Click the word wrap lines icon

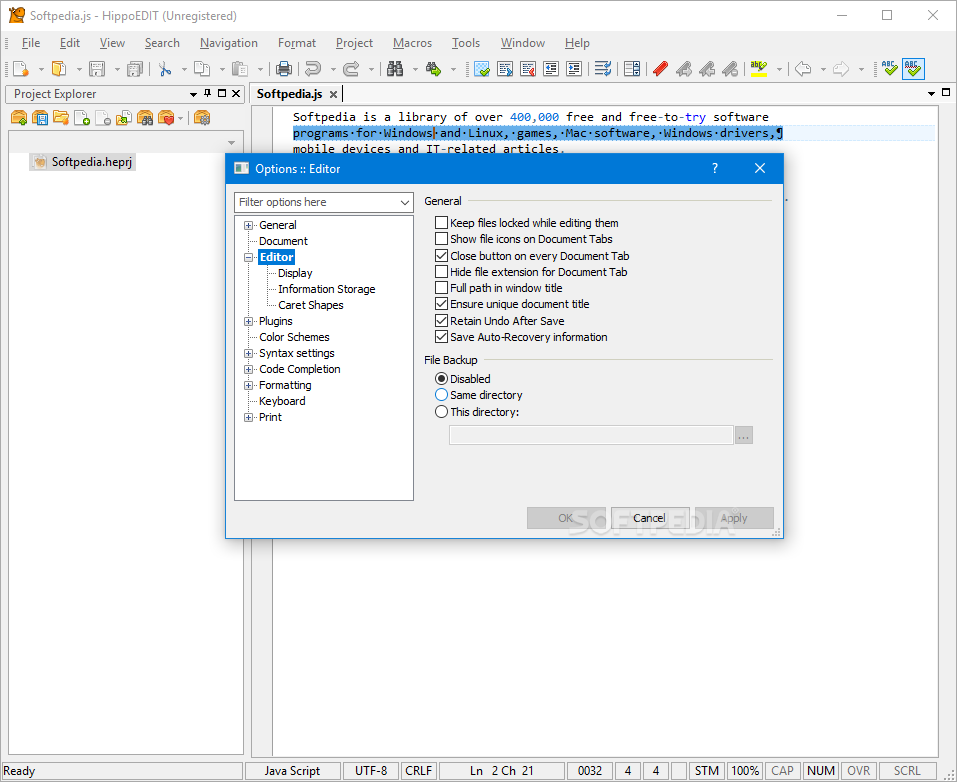(x=603, y=68)
